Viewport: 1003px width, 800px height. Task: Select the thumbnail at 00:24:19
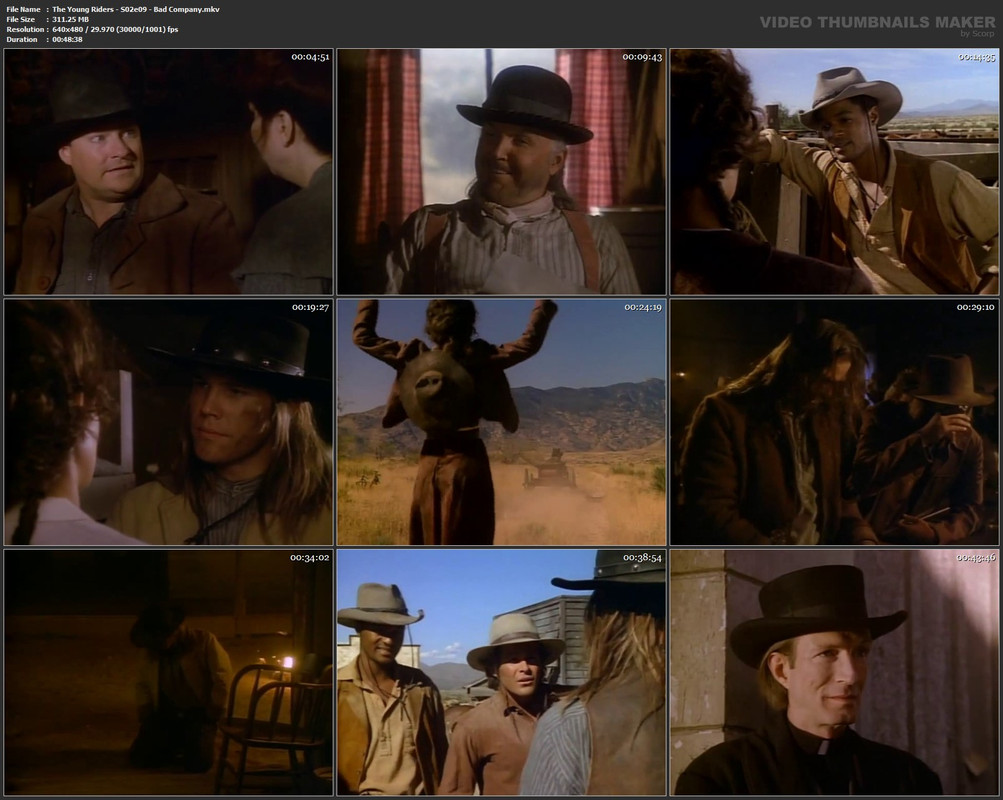(x=502, y=422)
